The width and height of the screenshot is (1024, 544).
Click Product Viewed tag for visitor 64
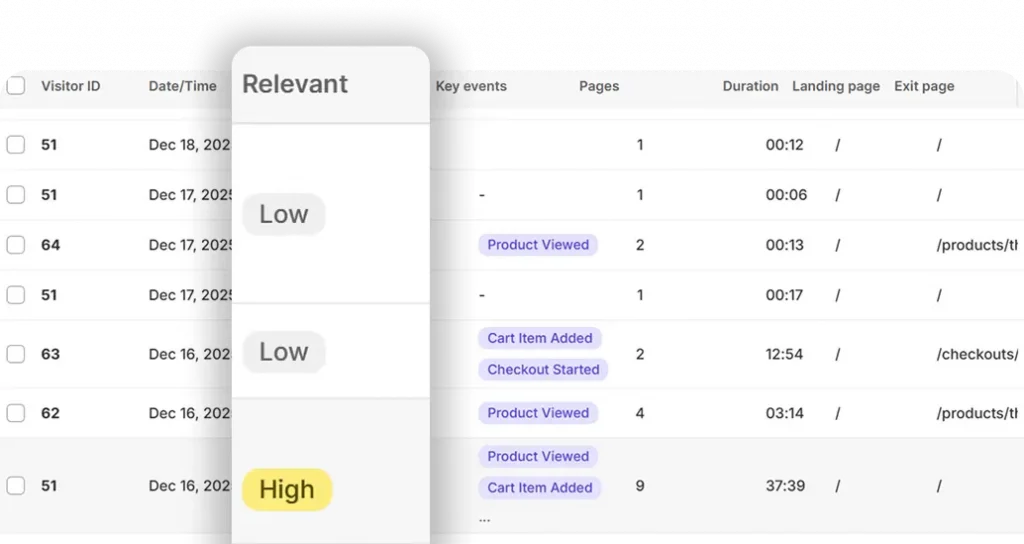click(538, 245)
